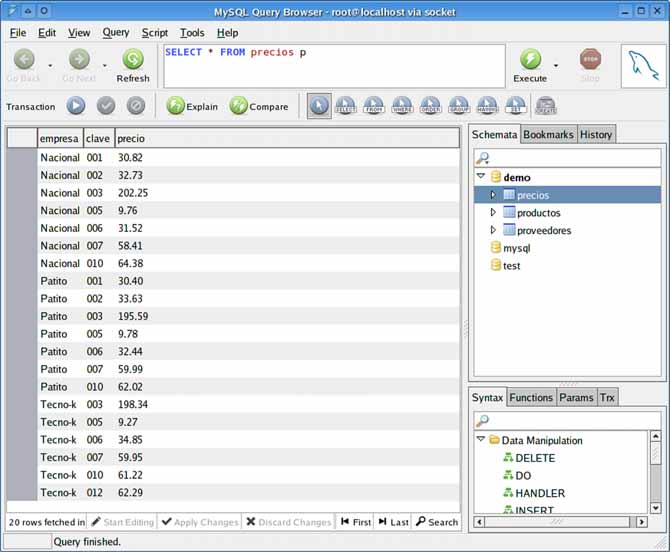Expand the precios table node

coord(493,195)
